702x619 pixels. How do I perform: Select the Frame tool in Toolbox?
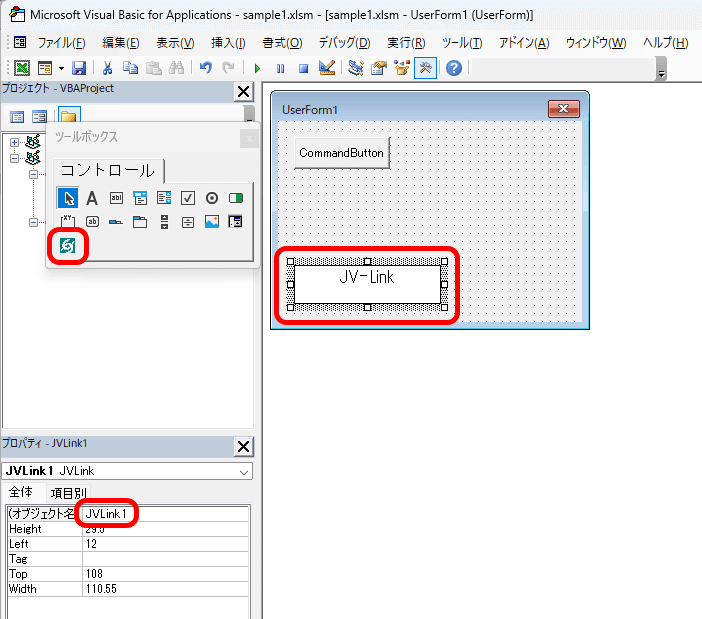coord(68,222)
